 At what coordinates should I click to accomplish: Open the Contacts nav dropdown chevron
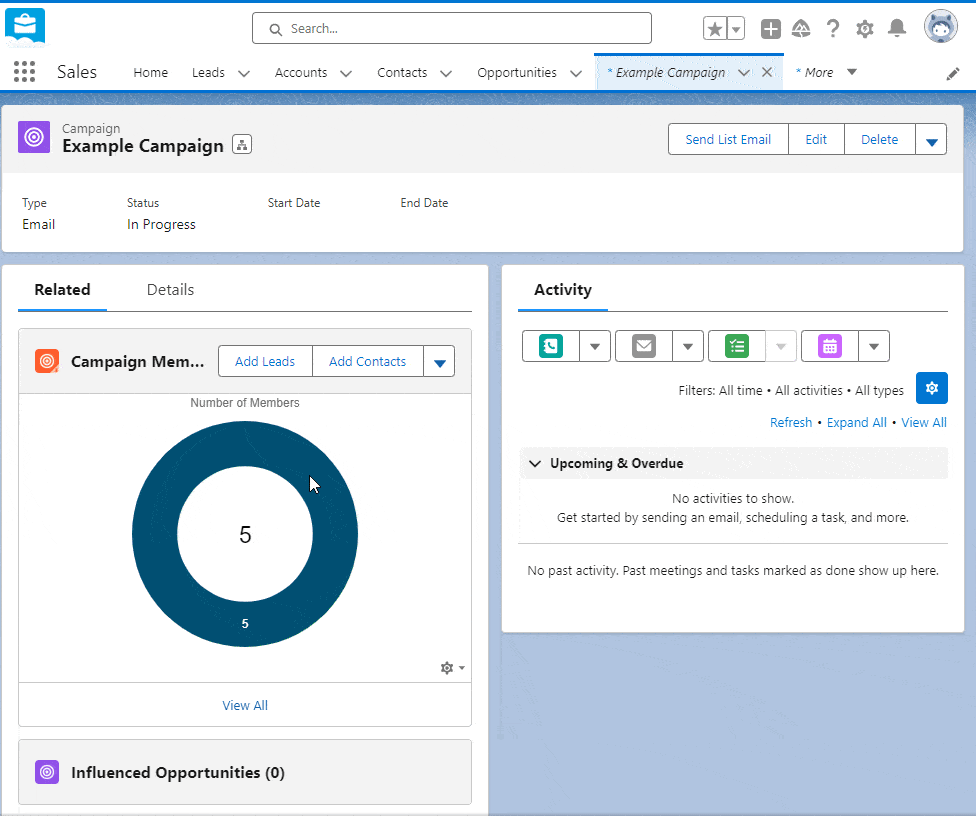click(446, 73)
